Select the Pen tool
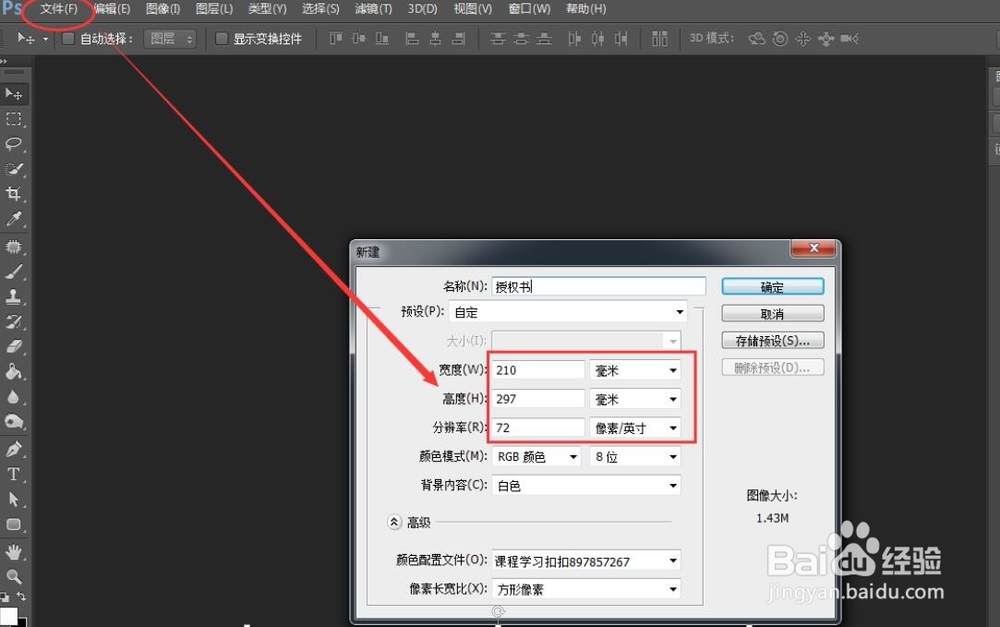 point(13,449)
